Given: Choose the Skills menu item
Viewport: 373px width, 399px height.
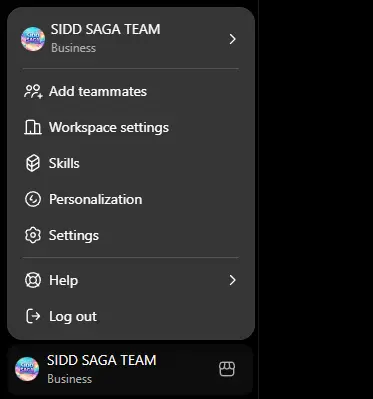Looking at the screenshot, I should (x=131, y=163).
